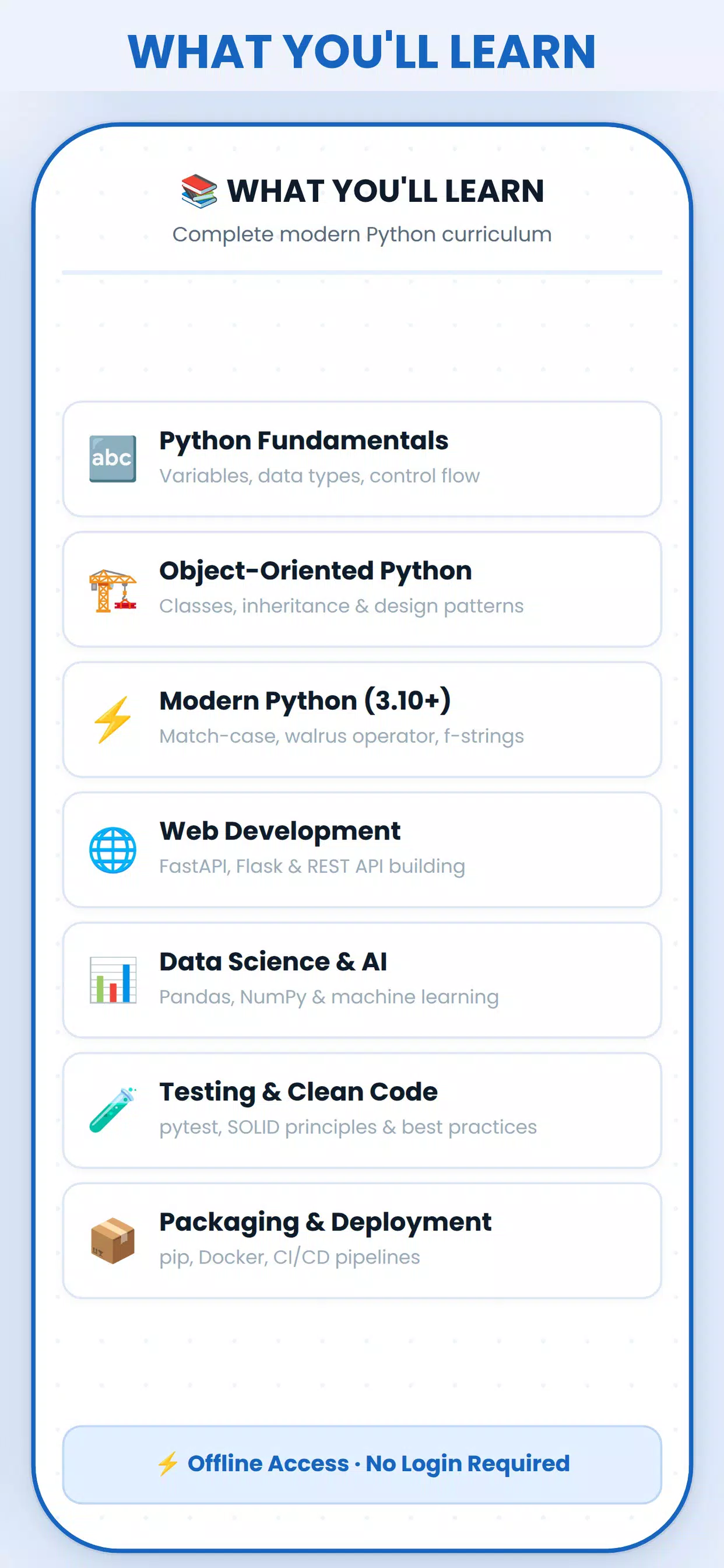The width and height of the screenshot is (724, 1568).
Task: Click the pip, Docker, CI/CD pipelines description
Action: 290,1258
